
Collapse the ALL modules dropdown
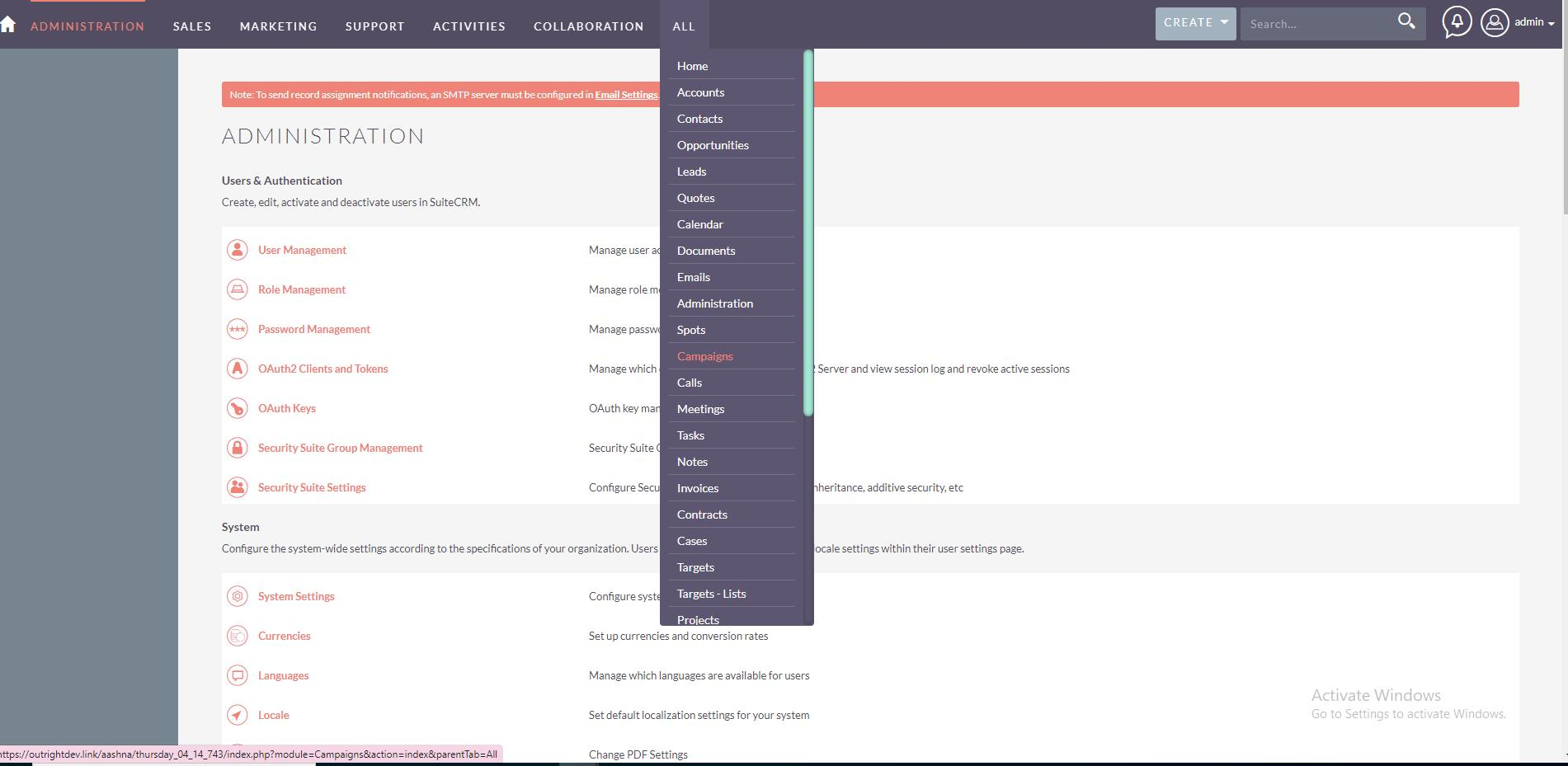[683, 26]
